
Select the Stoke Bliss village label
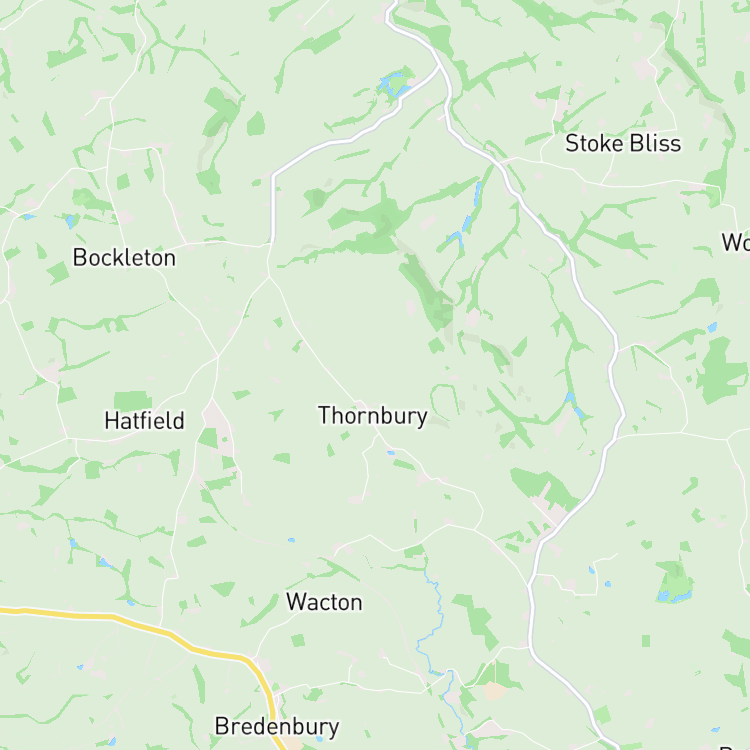[623, 143]
